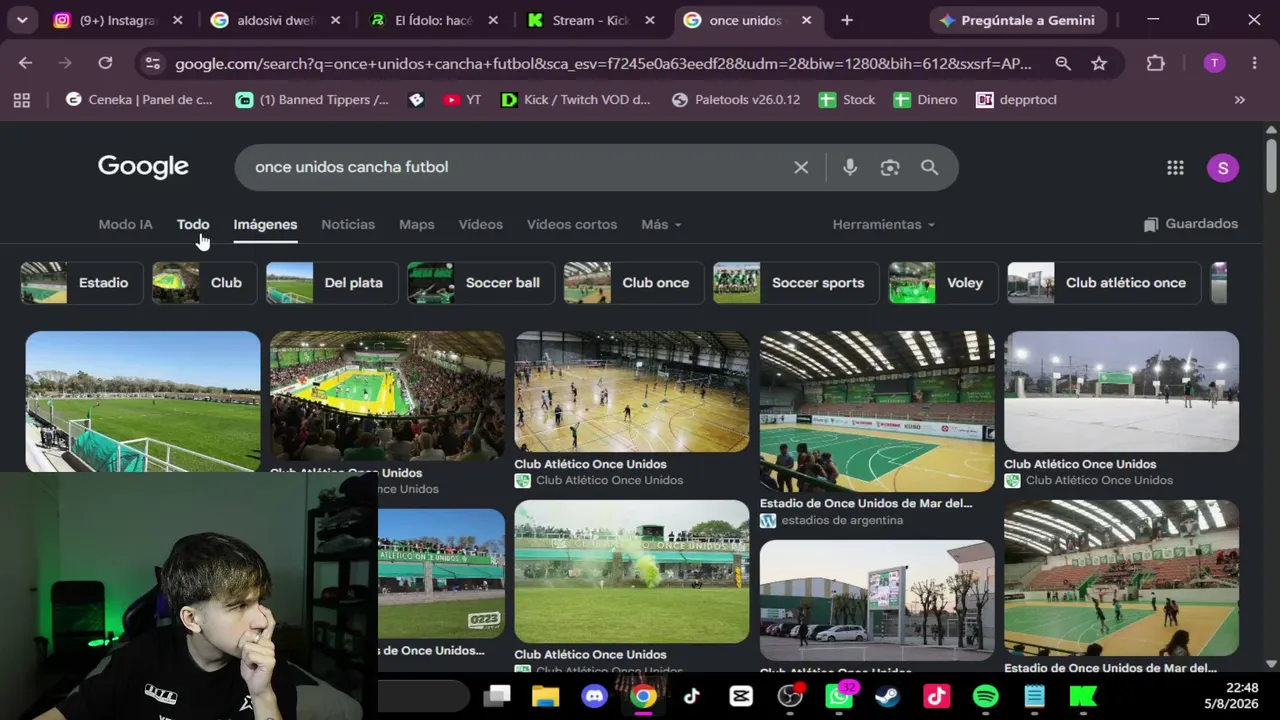The width and height of the screenshot is (1280, 720).
Task: Open the green smoke football field image
Action: point(631,571)
